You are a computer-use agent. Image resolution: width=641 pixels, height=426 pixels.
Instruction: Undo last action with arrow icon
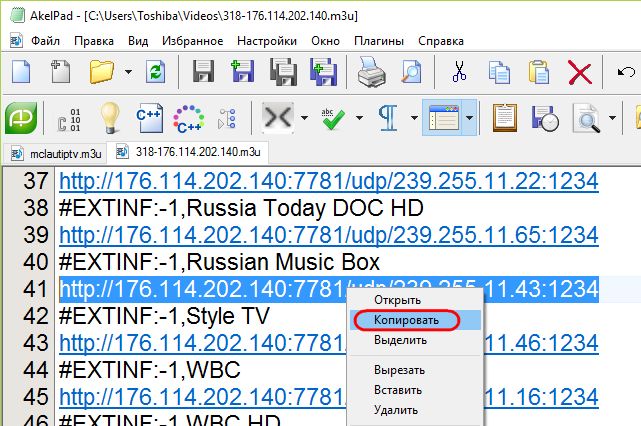tap(625, 73)
